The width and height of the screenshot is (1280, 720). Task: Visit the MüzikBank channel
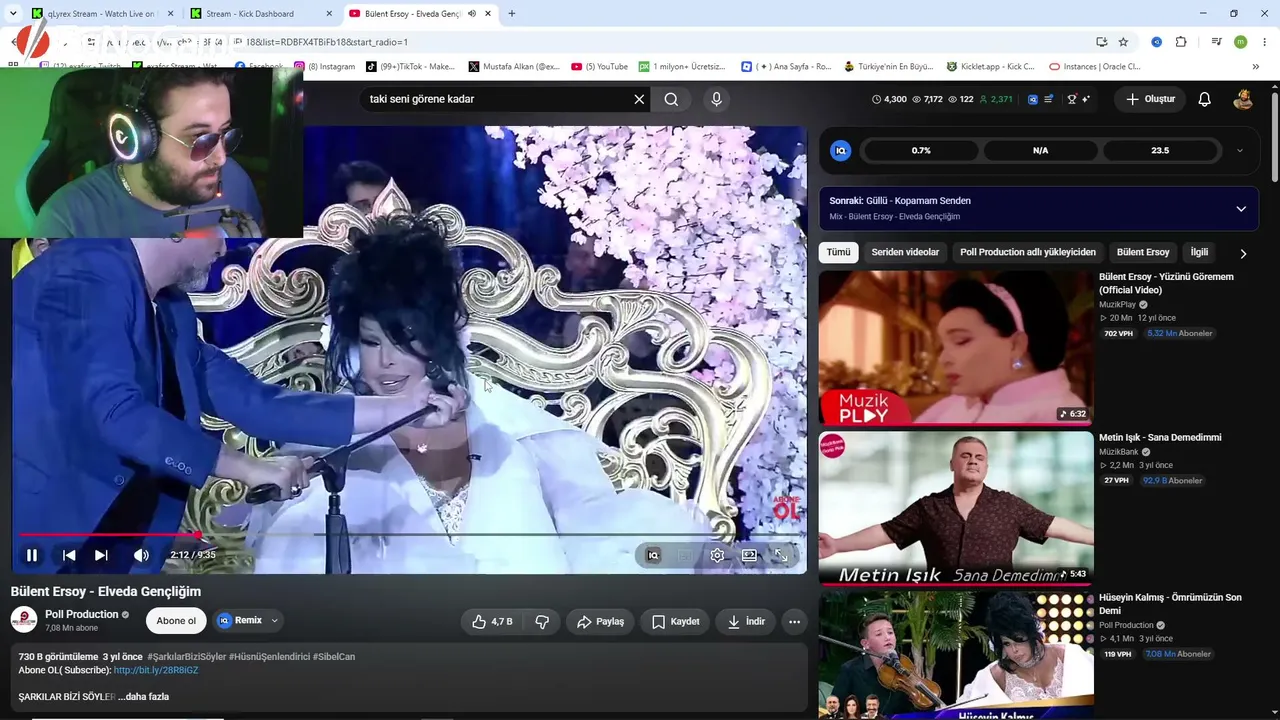click(1118, 452)
